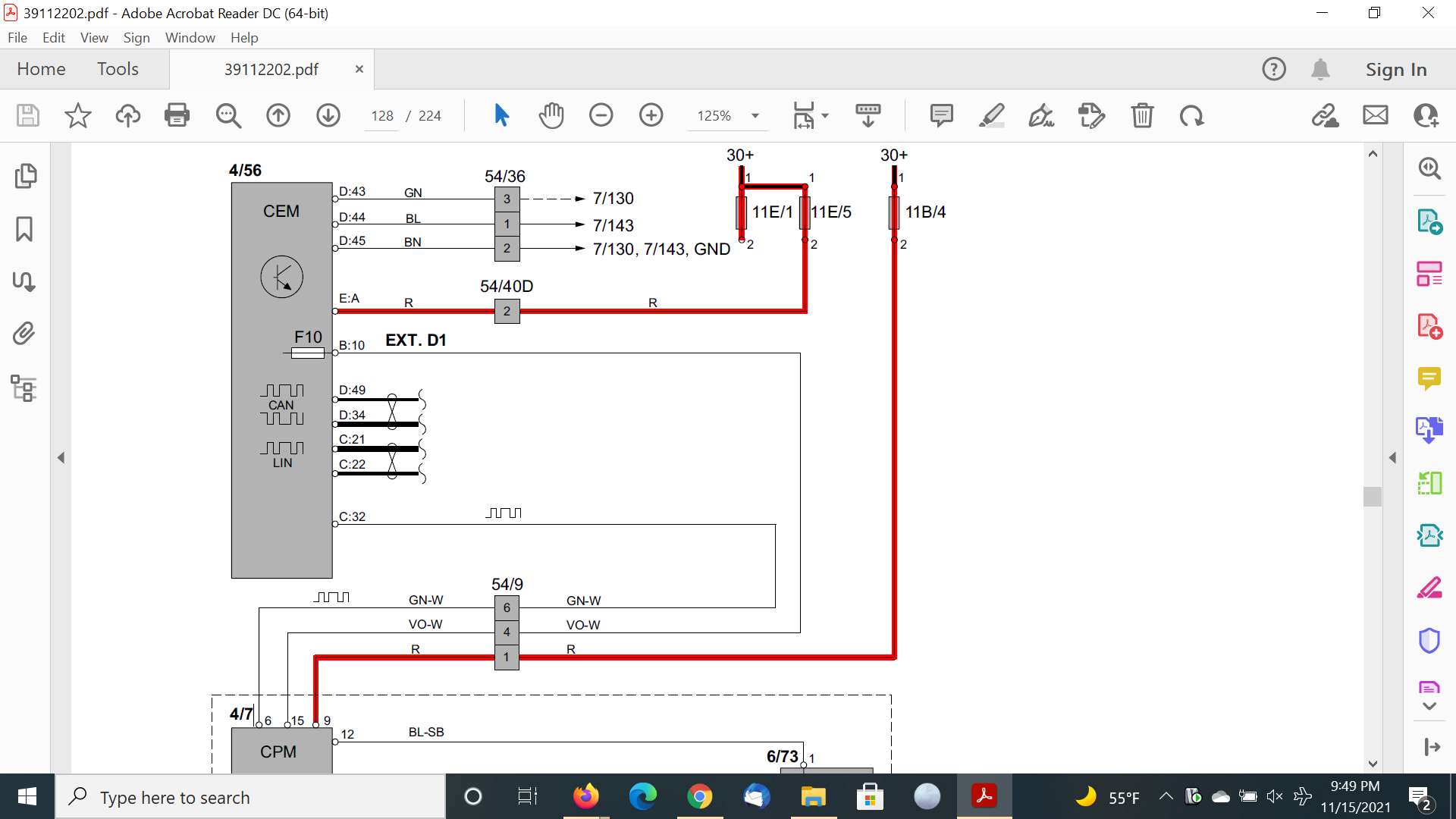This screenshot has width=1456, height=819.
Task: Open the Attachments paperclip panel
Action: click(24, 334)
